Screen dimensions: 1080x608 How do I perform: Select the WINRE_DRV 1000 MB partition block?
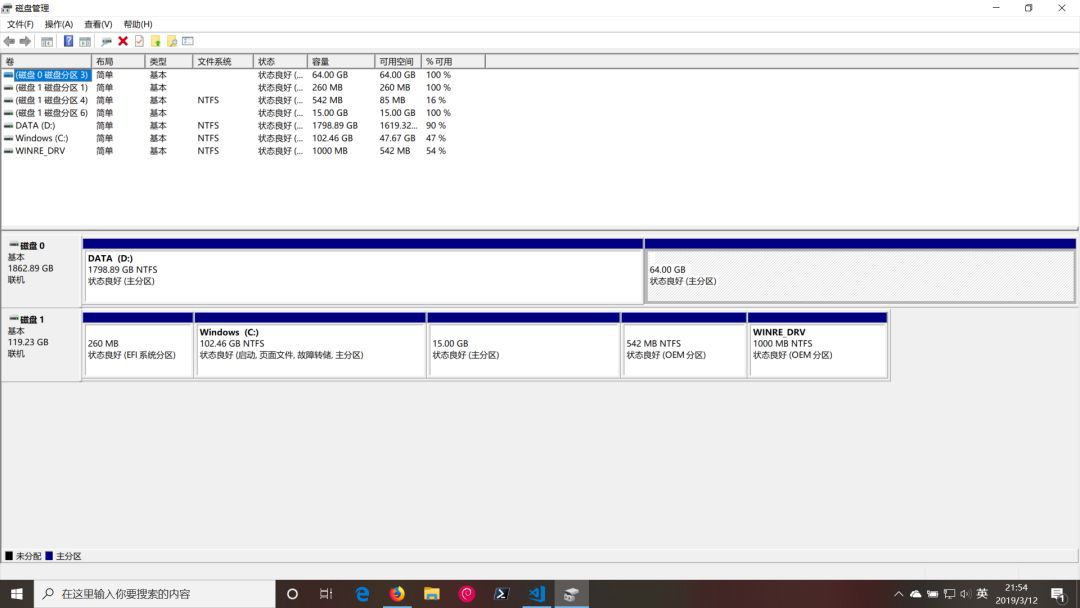[818, 345]
